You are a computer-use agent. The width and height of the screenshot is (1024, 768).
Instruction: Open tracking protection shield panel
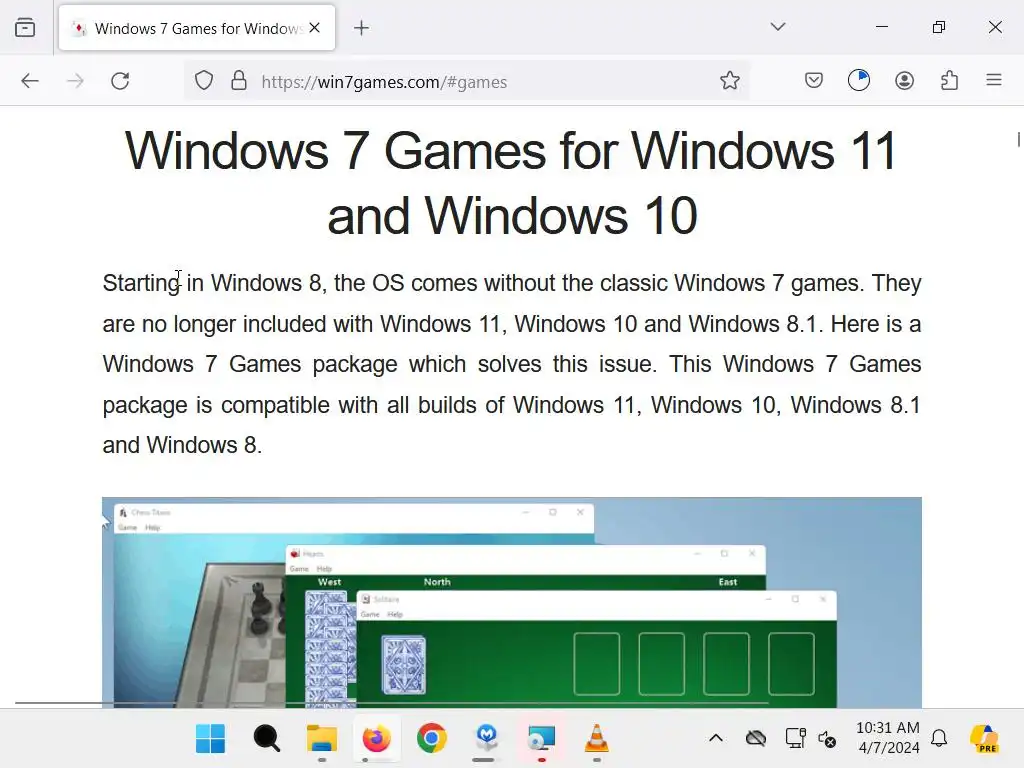click(204, 81)
